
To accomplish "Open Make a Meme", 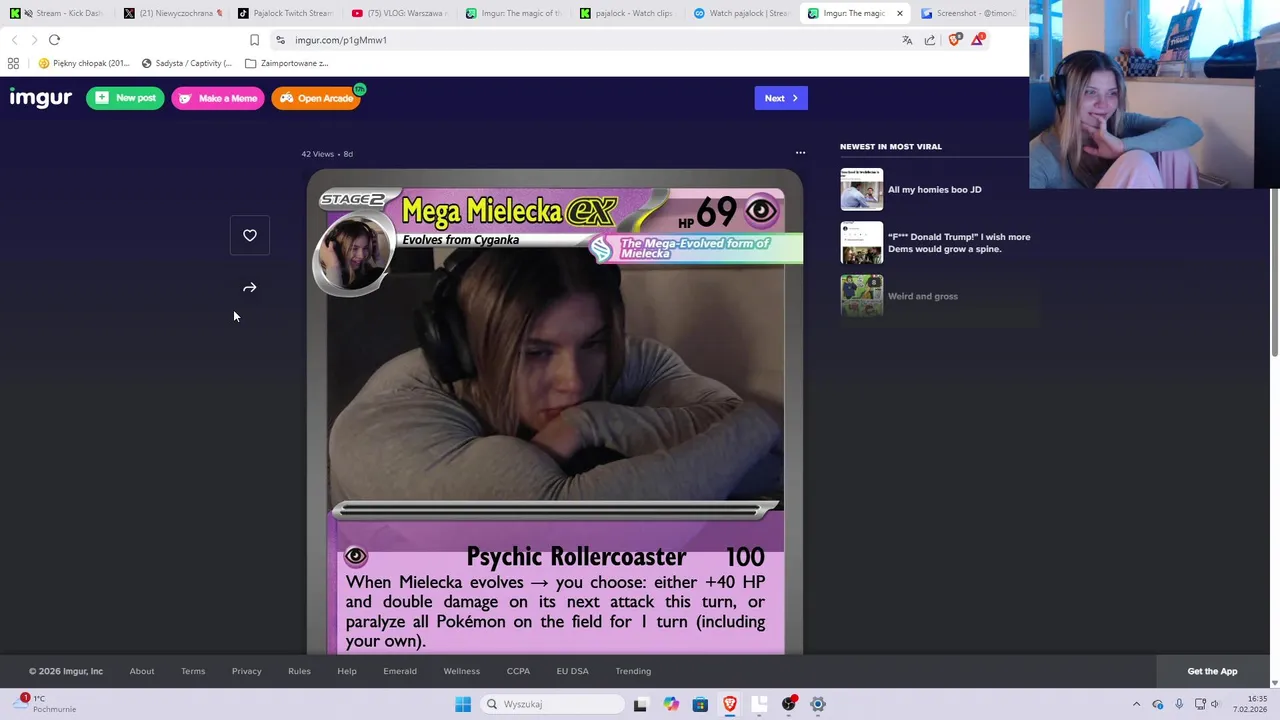I will coord(217,98).
